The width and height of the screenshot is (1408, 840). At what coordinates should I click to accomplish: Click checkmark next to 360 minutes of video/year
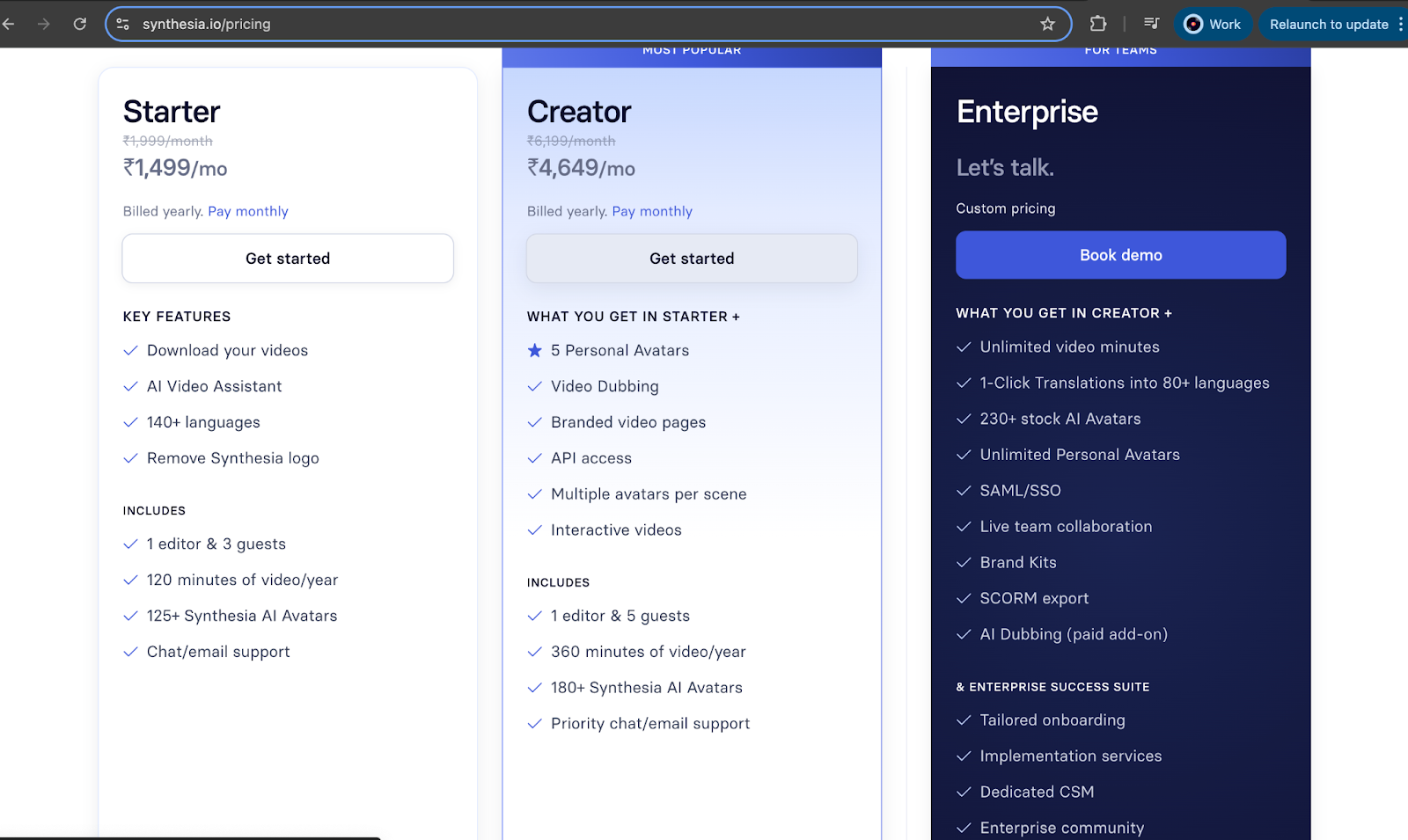pos(534,652)
